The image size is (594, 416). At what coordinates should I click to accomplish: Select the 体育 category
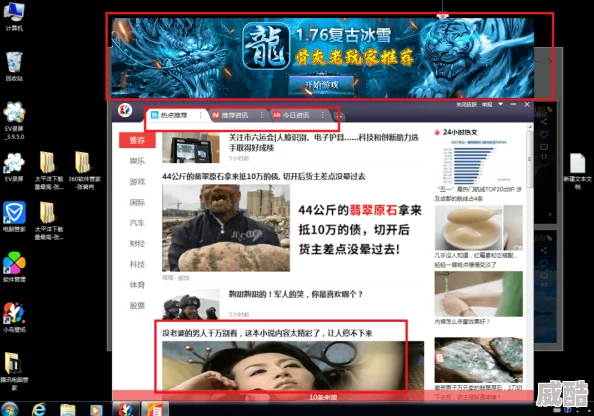click(x=137, y=285)
